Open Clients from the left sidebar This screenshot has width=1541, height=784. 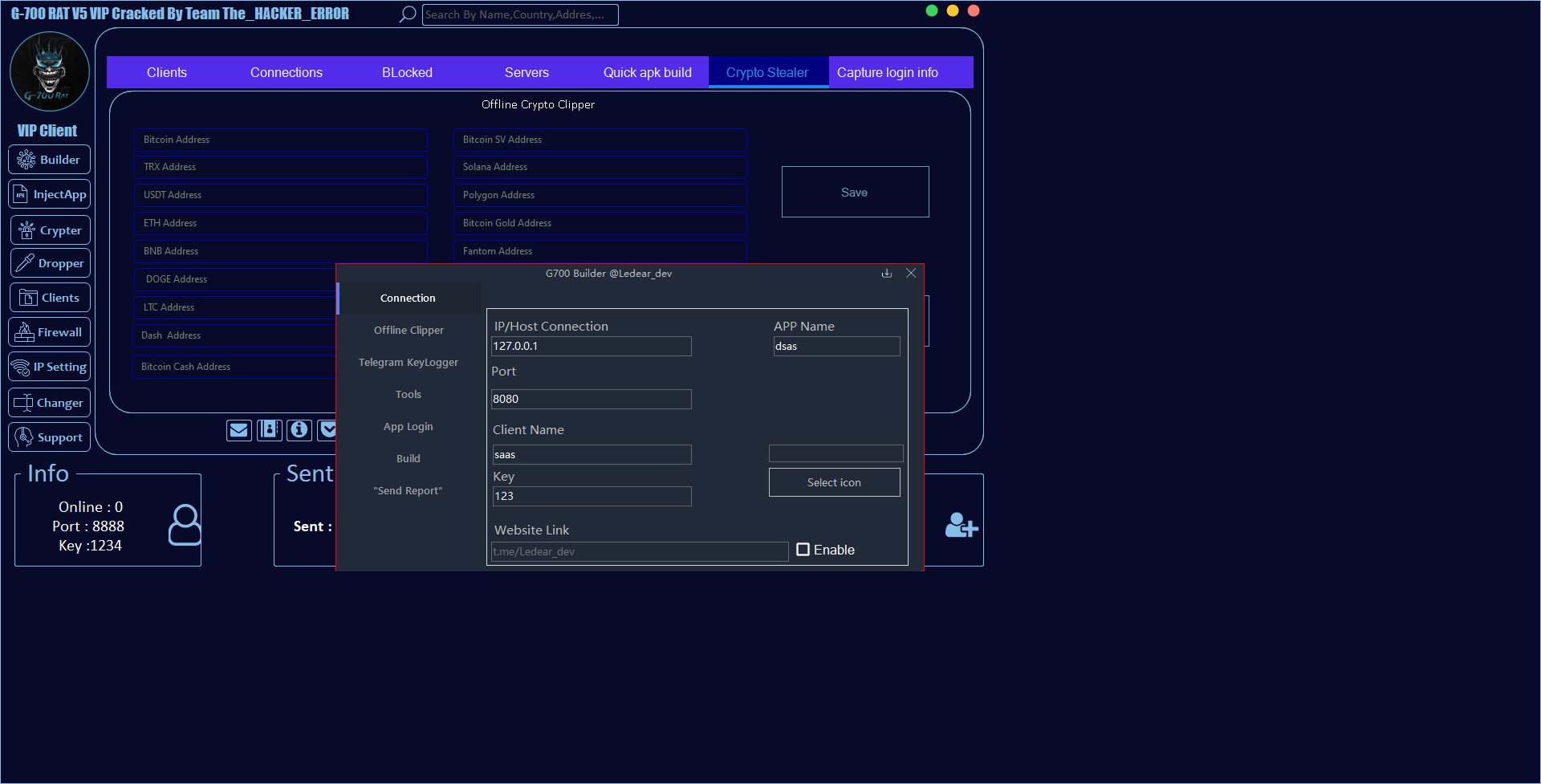pos(50,298)
